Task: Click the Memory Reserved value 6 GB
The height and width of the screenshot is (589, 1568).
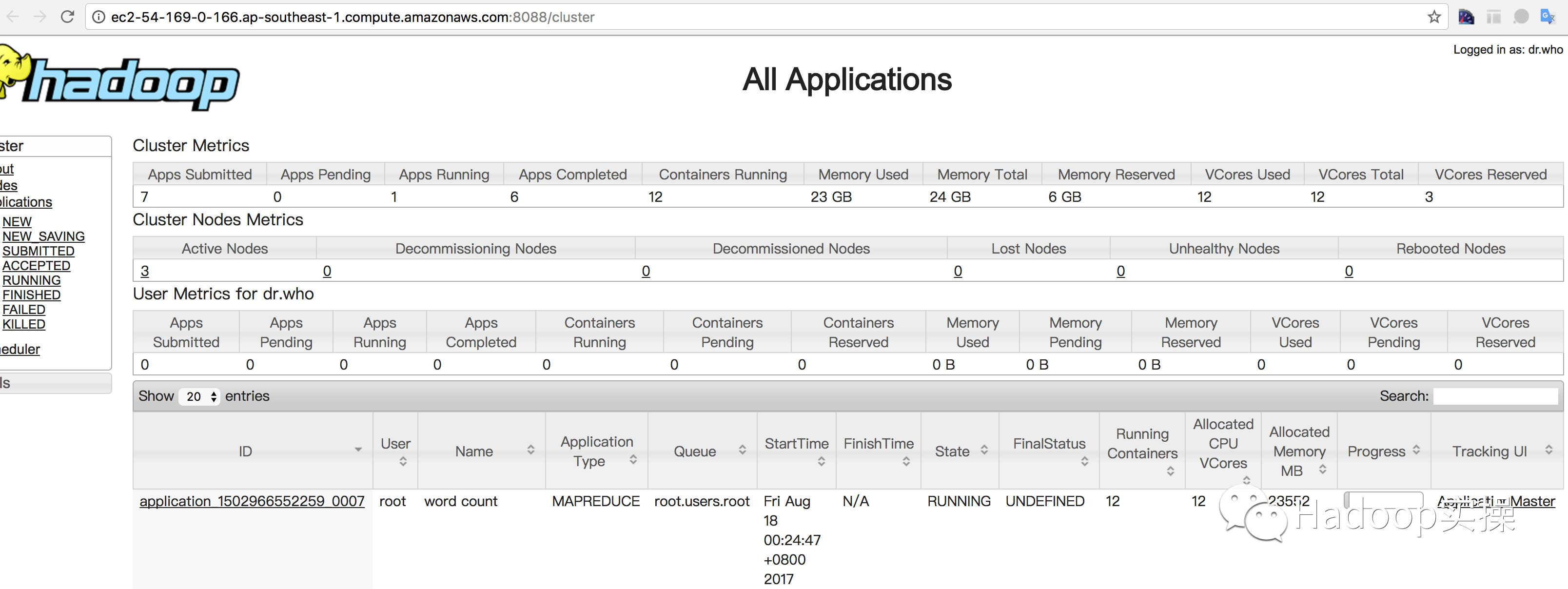Action: tap(1065, 197)
